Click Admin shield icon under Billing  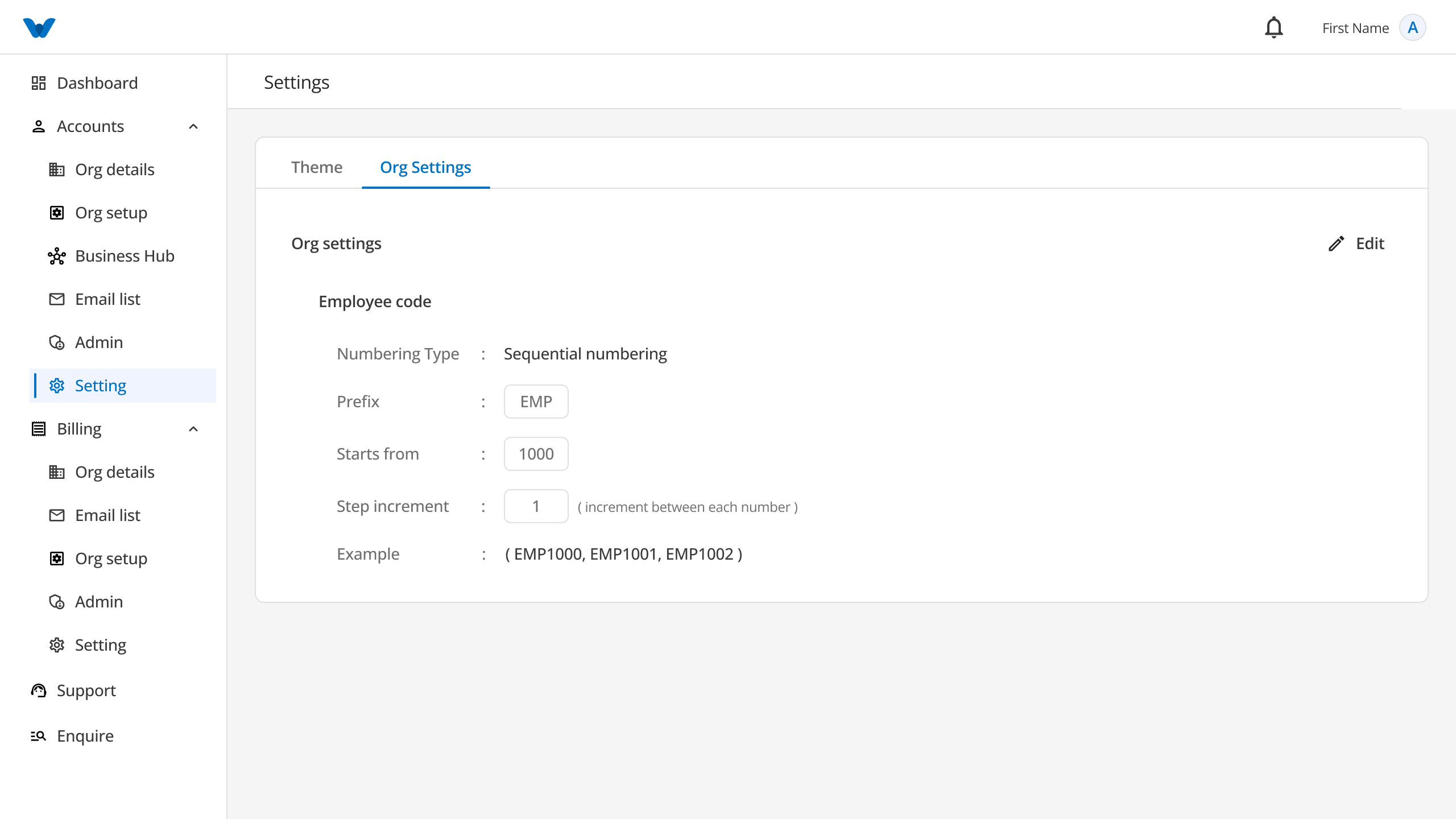57,602
